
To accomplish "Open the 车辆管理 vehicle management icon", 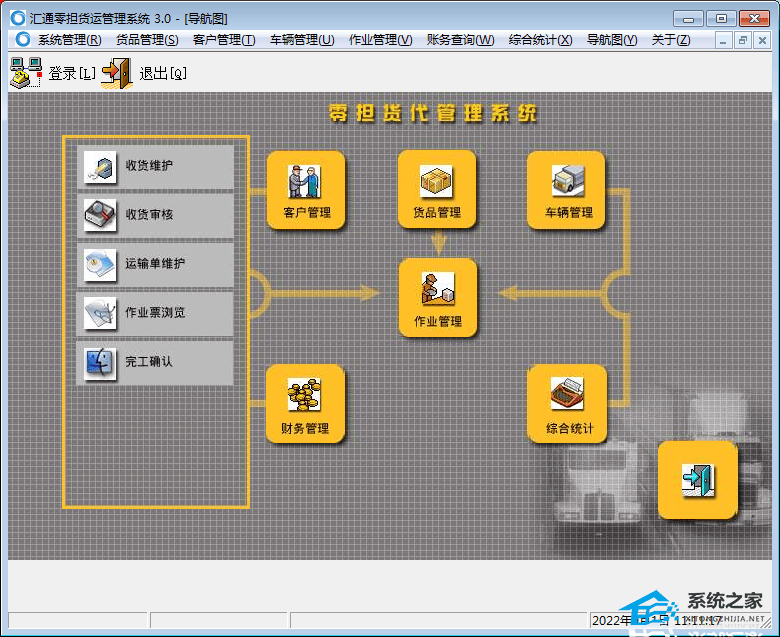I will 567,190.
